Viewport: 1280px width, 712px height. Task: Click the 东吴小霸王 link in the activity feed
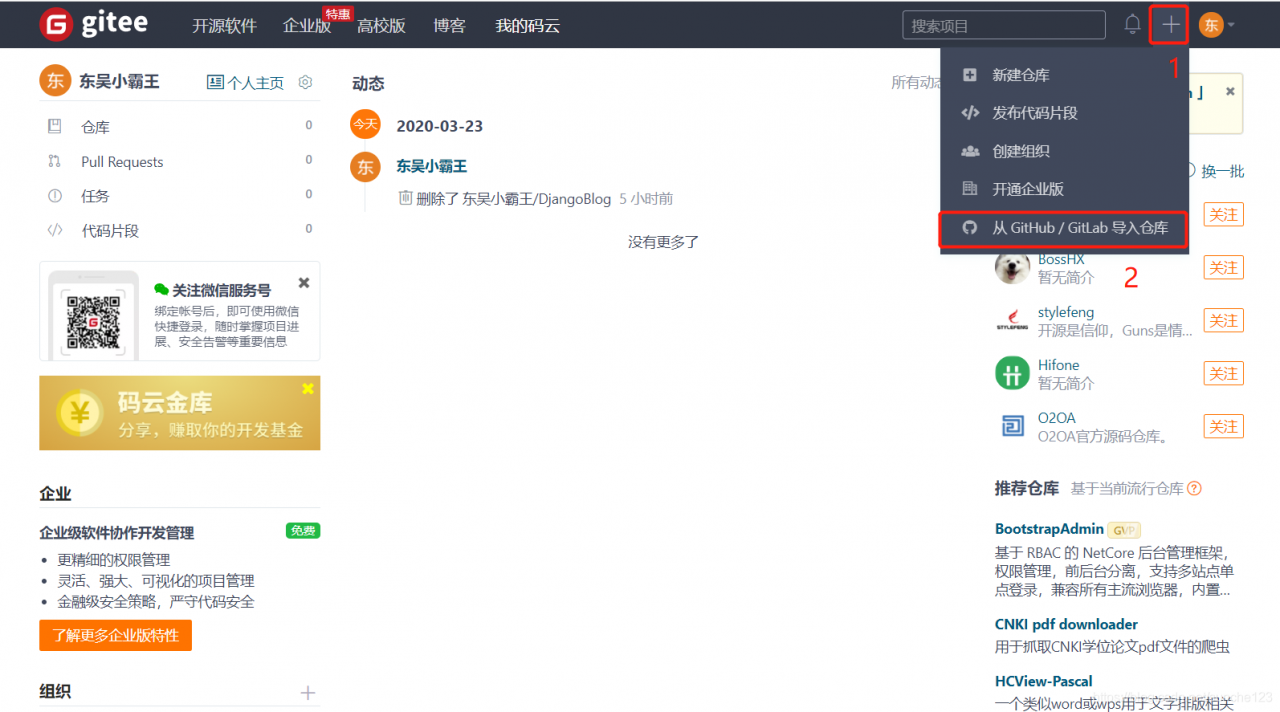[x=432, y=166]
